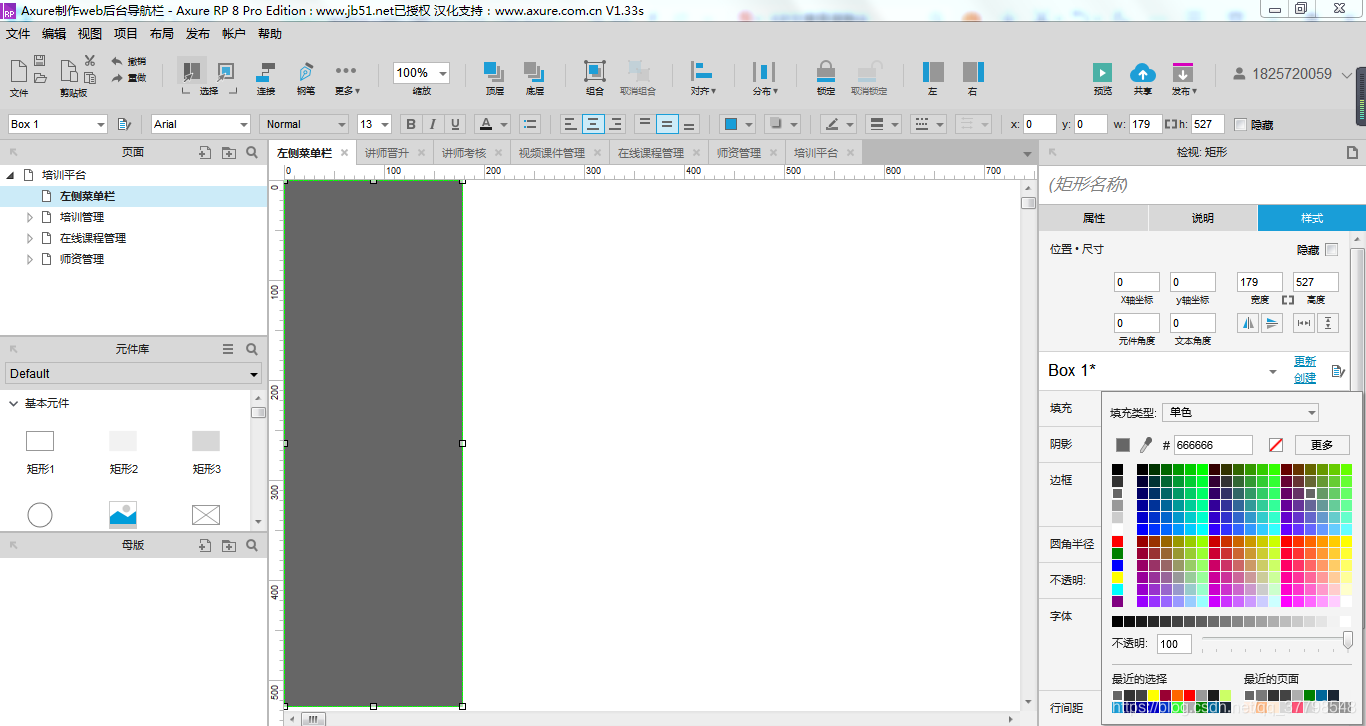
Task: Select the contained selection mode tool
Action: point(226,71)
